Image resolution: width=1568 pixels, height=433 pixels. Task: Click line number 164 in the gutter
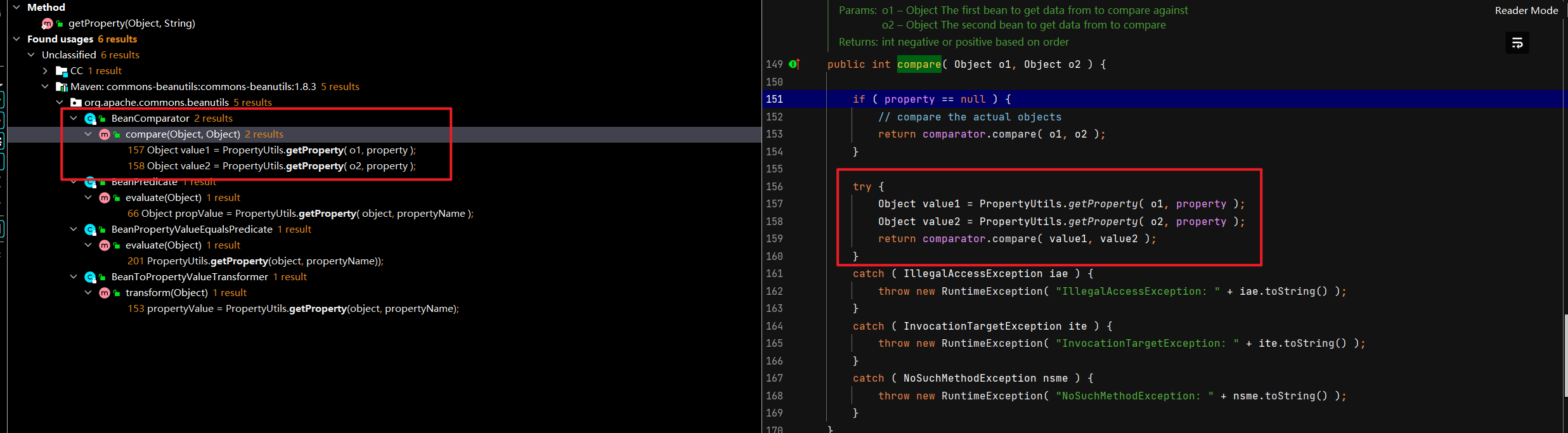click(x=774, y=326)
